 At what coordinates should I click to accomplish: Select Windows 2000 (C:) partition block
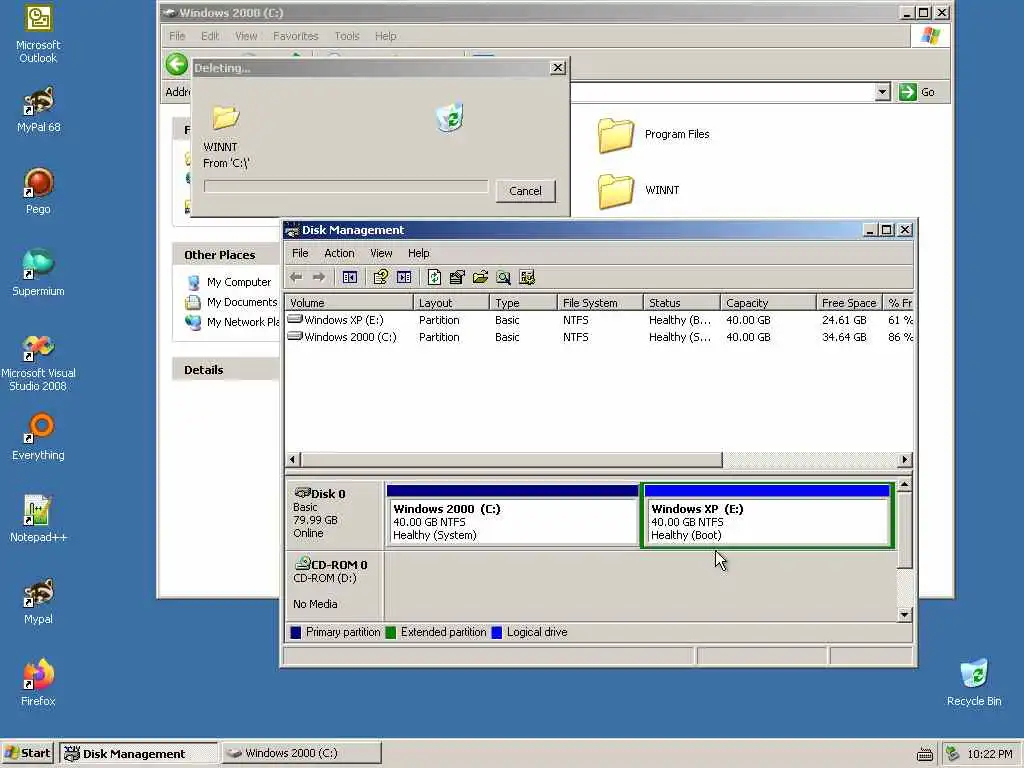pyautogui.click(x=513, y=515)
